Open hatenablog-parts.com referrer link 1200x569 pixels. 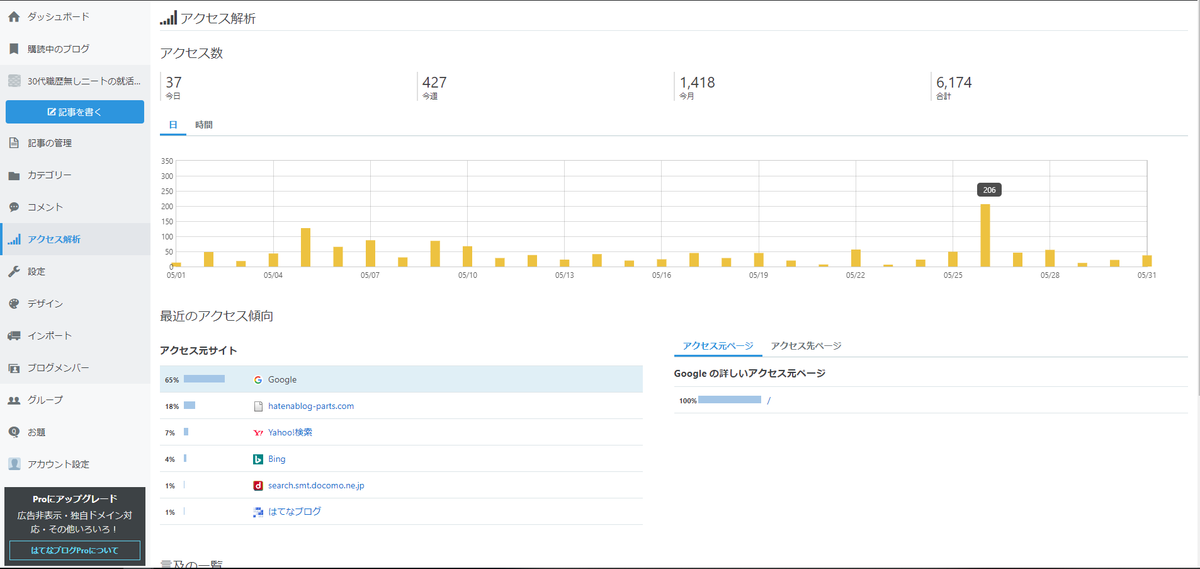click(311, 406)
